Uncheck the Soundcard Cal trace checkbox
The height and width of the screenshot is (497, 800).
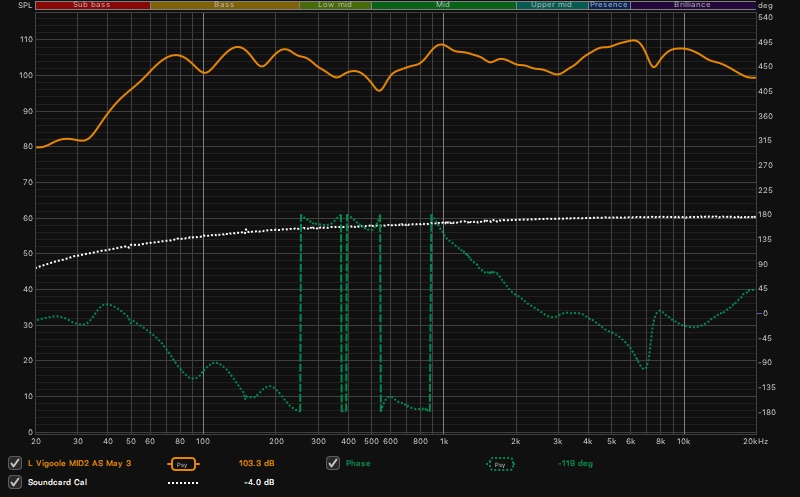pos(15,482)
